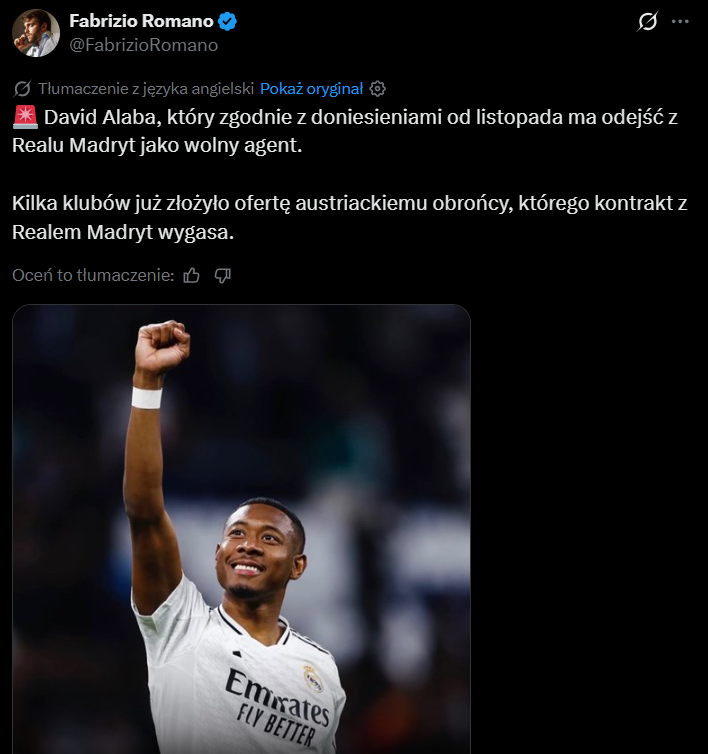Click the "Pokaż oryginał" link

[x=311, y=88]
